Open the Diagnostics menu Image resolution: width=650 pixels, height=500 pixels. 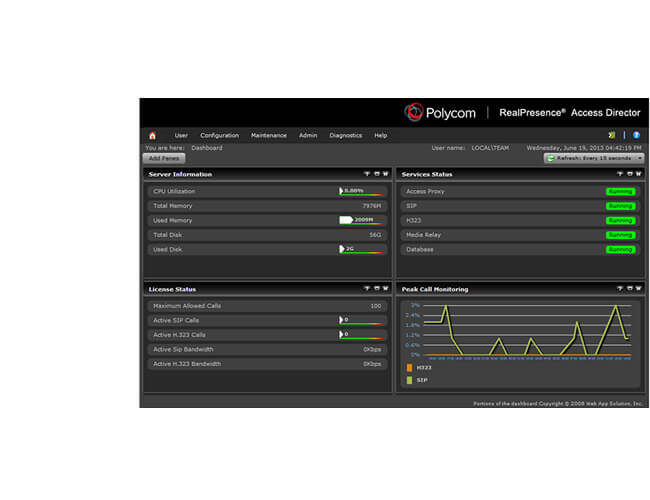click(345, 136)
